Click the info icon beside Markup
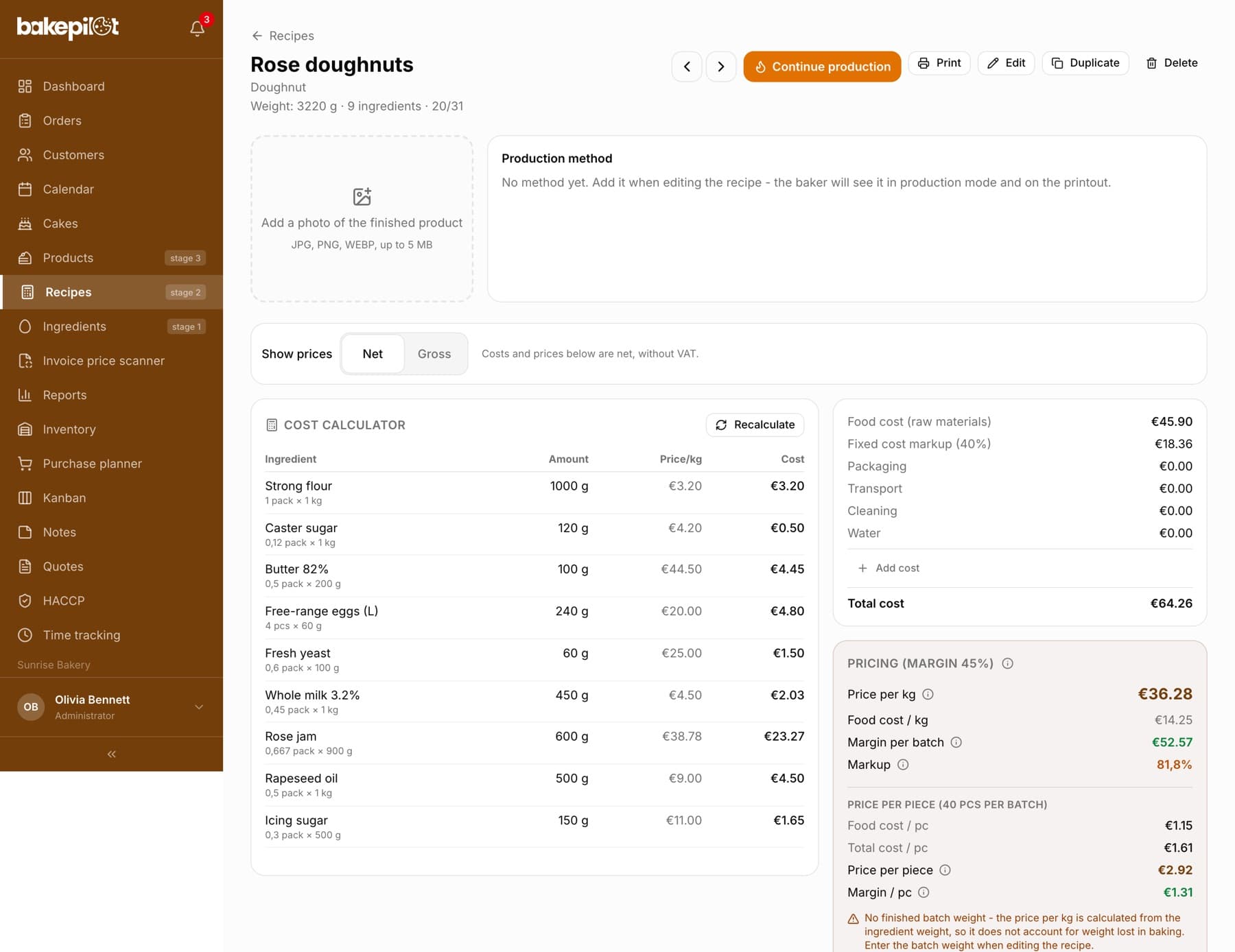1235x952 pixels. [903, 765]
